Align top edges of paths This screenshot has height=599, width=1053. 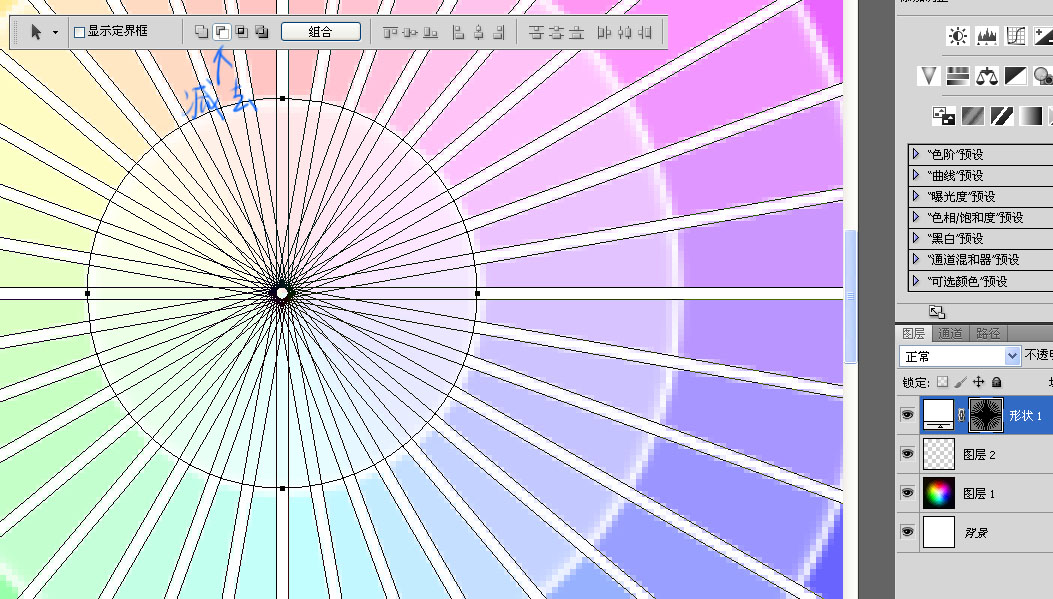click(390, 32)
